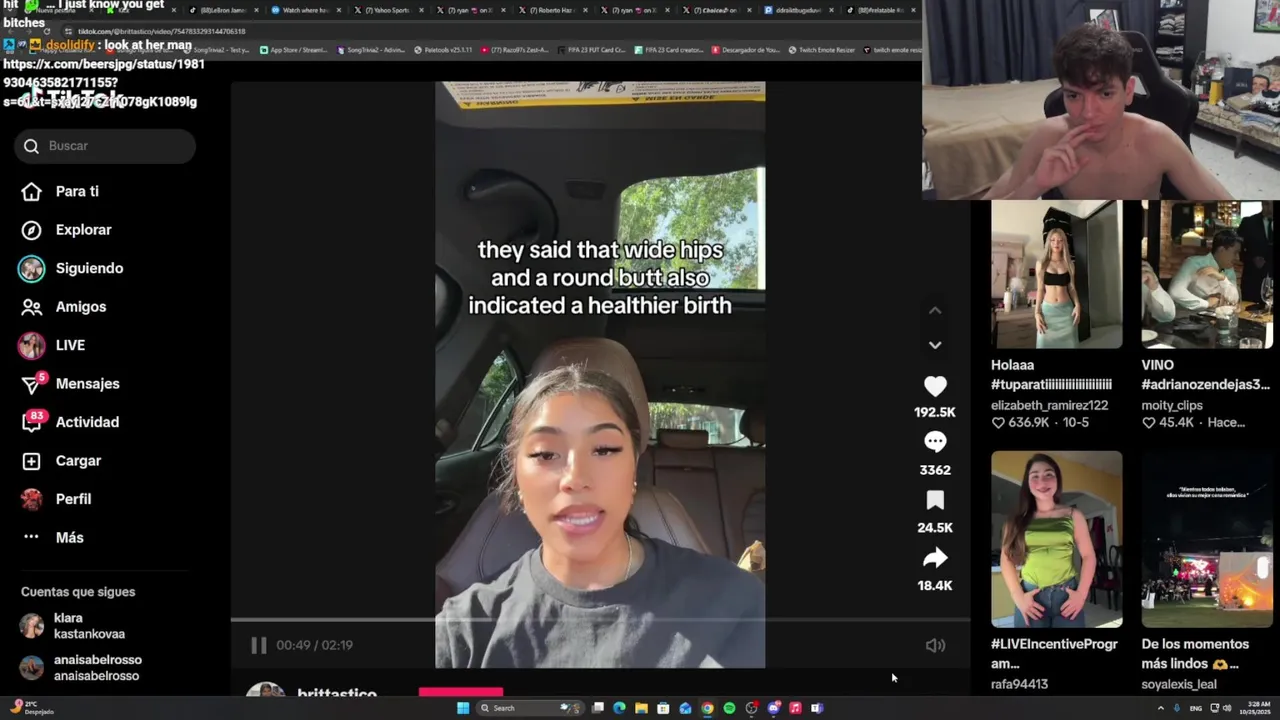Open Peletools v25.1.11 bookmark

pos(443,49)
